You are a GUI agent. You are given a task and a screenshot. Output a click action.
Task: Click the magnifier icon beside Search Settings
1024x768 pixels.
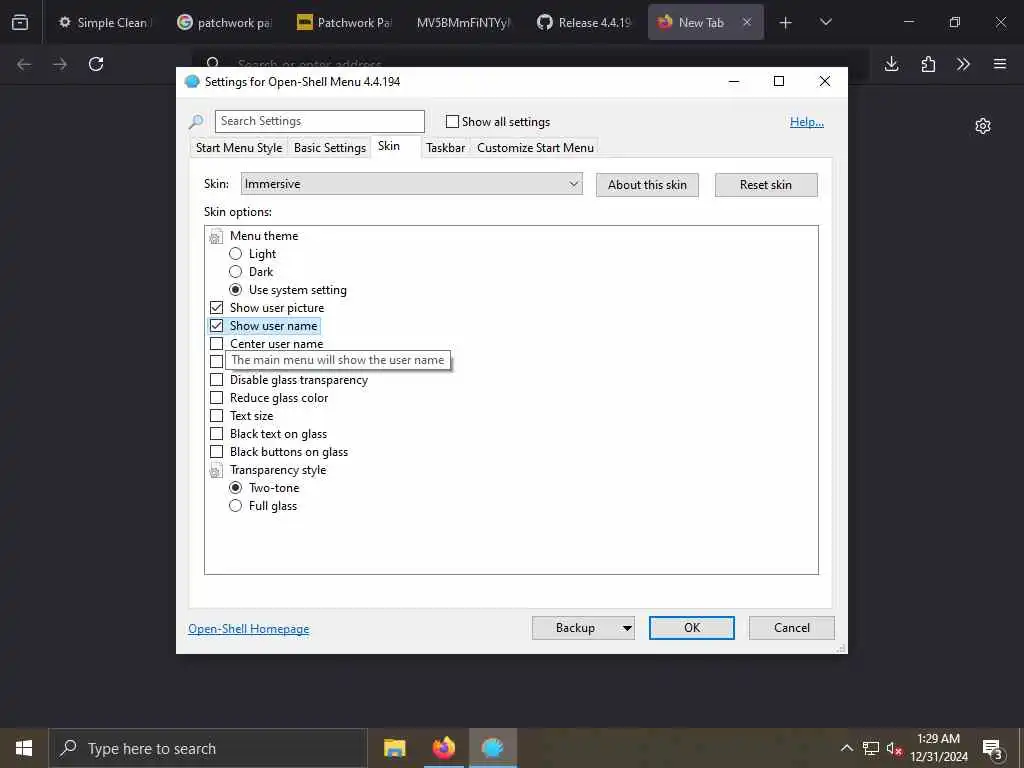[x=196, y=121]
